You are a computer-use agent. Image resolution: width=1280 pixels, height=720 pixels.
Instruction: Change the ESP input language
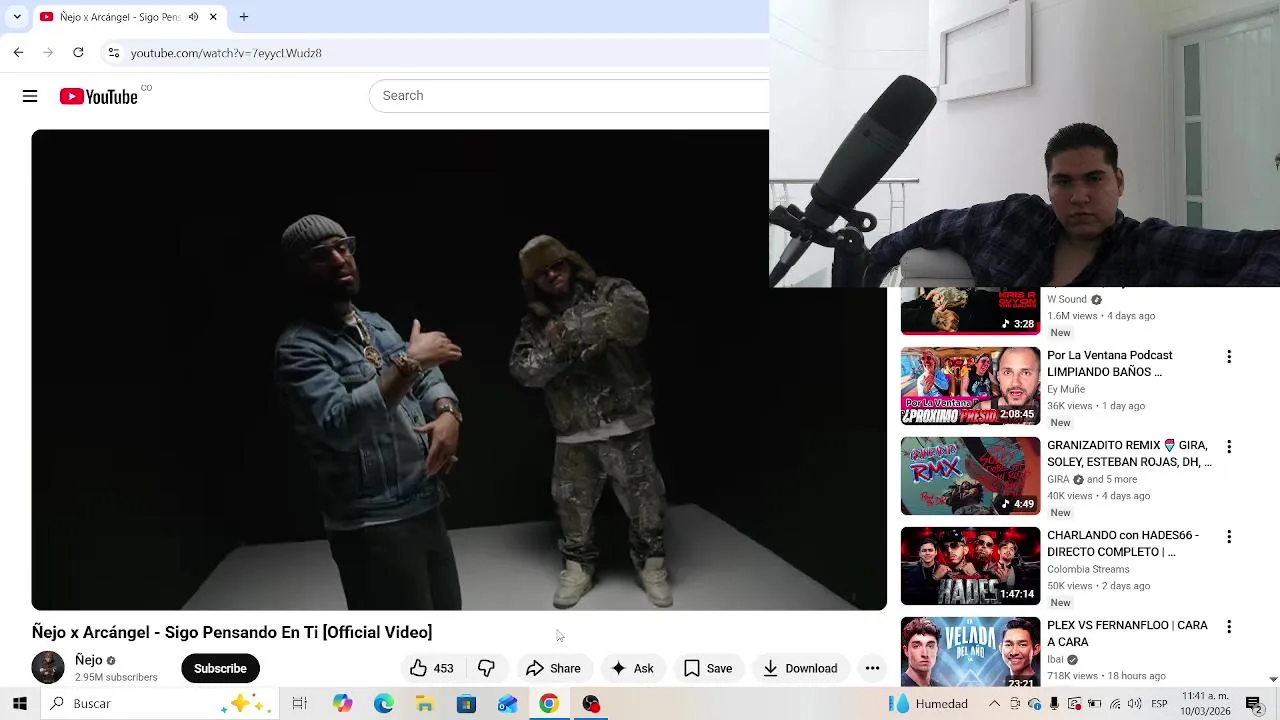pyautogui.click(x=1159, y=704)
